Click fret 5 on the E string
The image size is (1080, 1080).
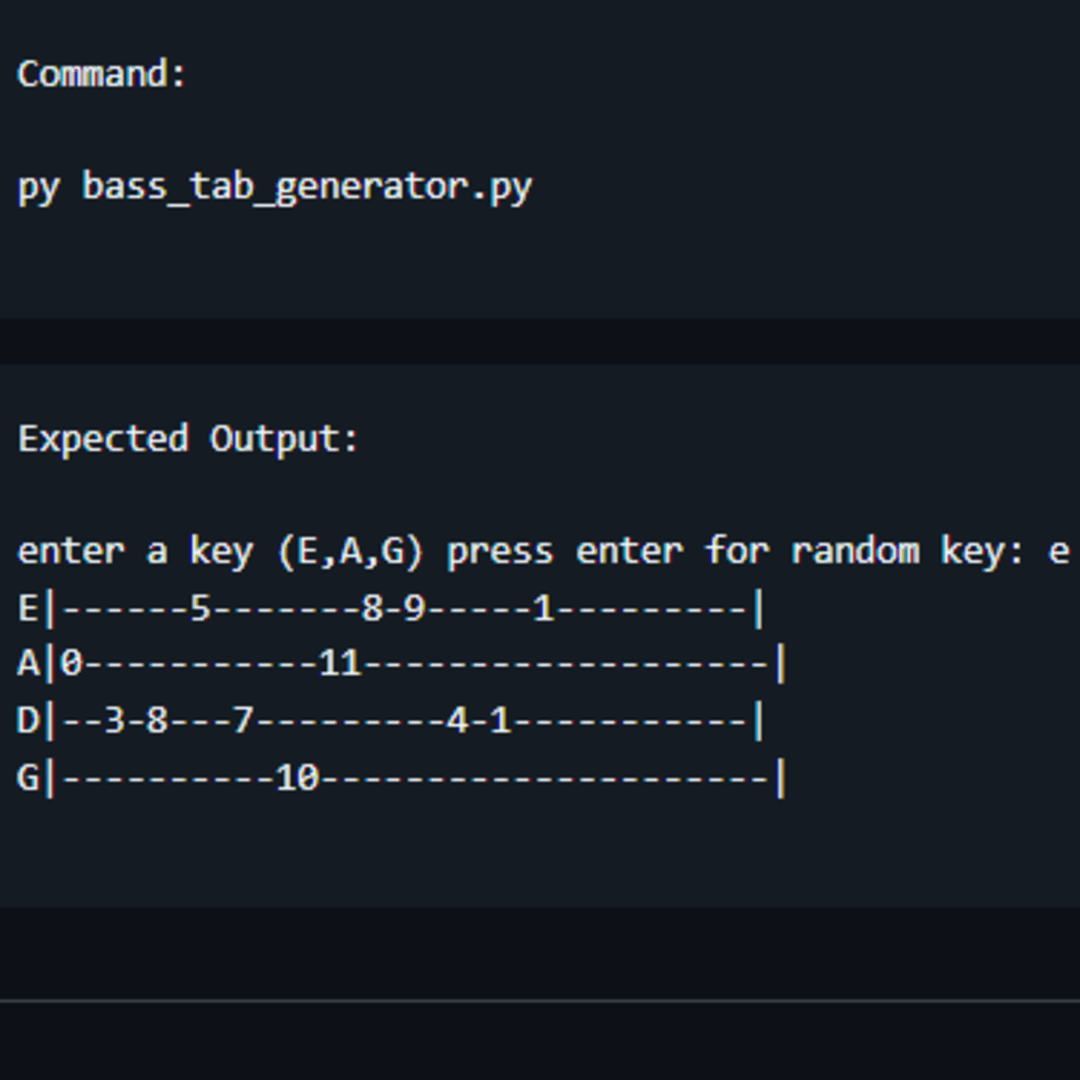200,608
